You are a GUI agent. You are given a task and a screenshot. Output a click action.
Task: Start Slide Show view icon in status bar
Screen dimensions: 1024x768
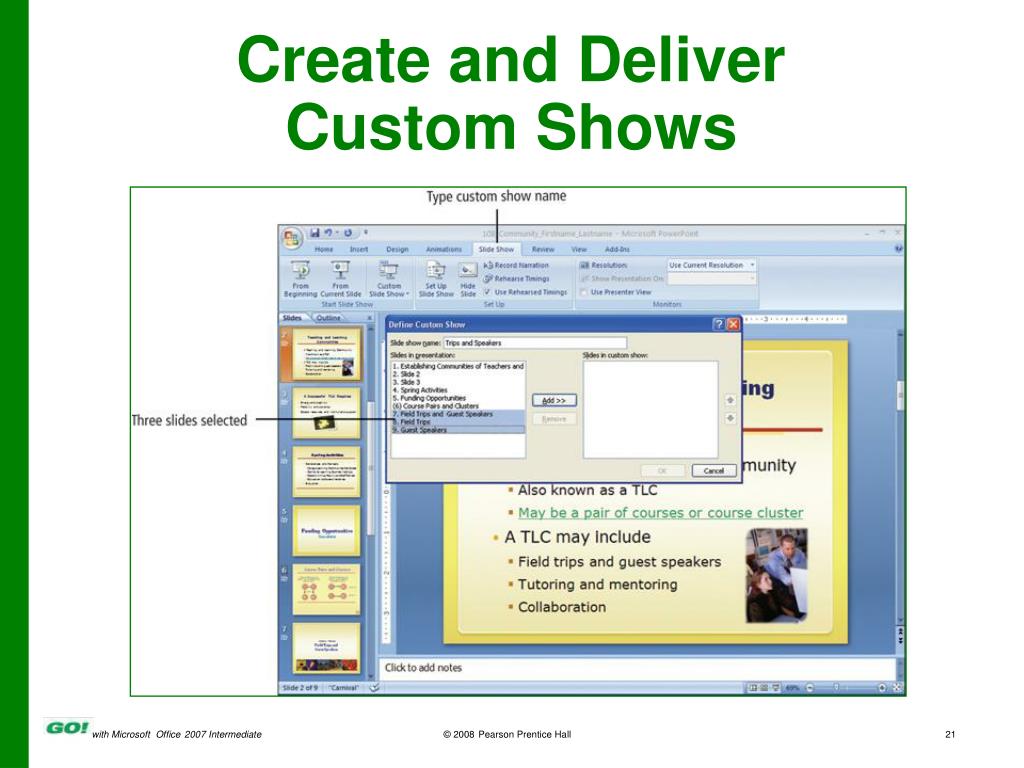tap(776, 688)
